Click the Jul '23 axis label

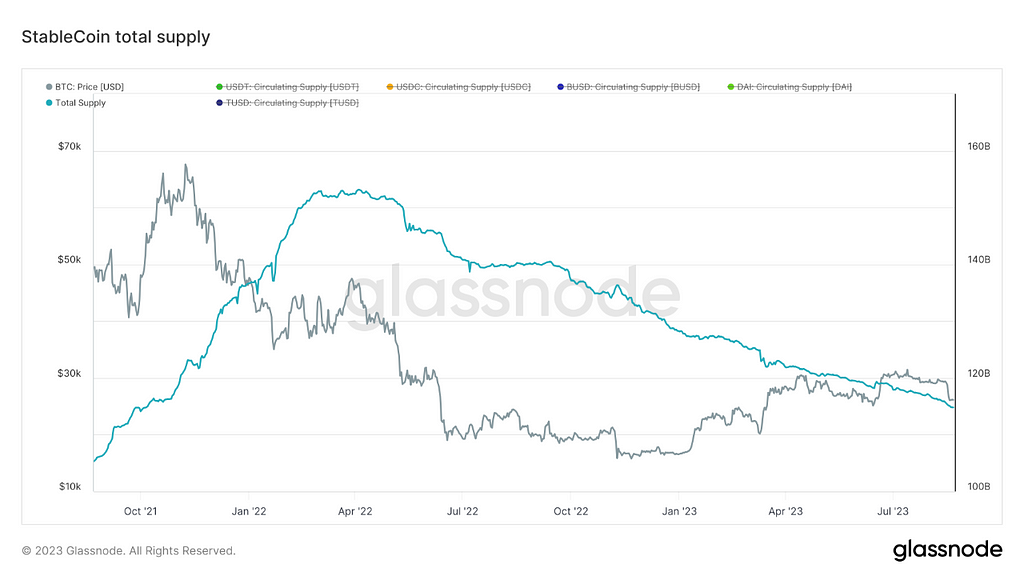tap(892, 511)
